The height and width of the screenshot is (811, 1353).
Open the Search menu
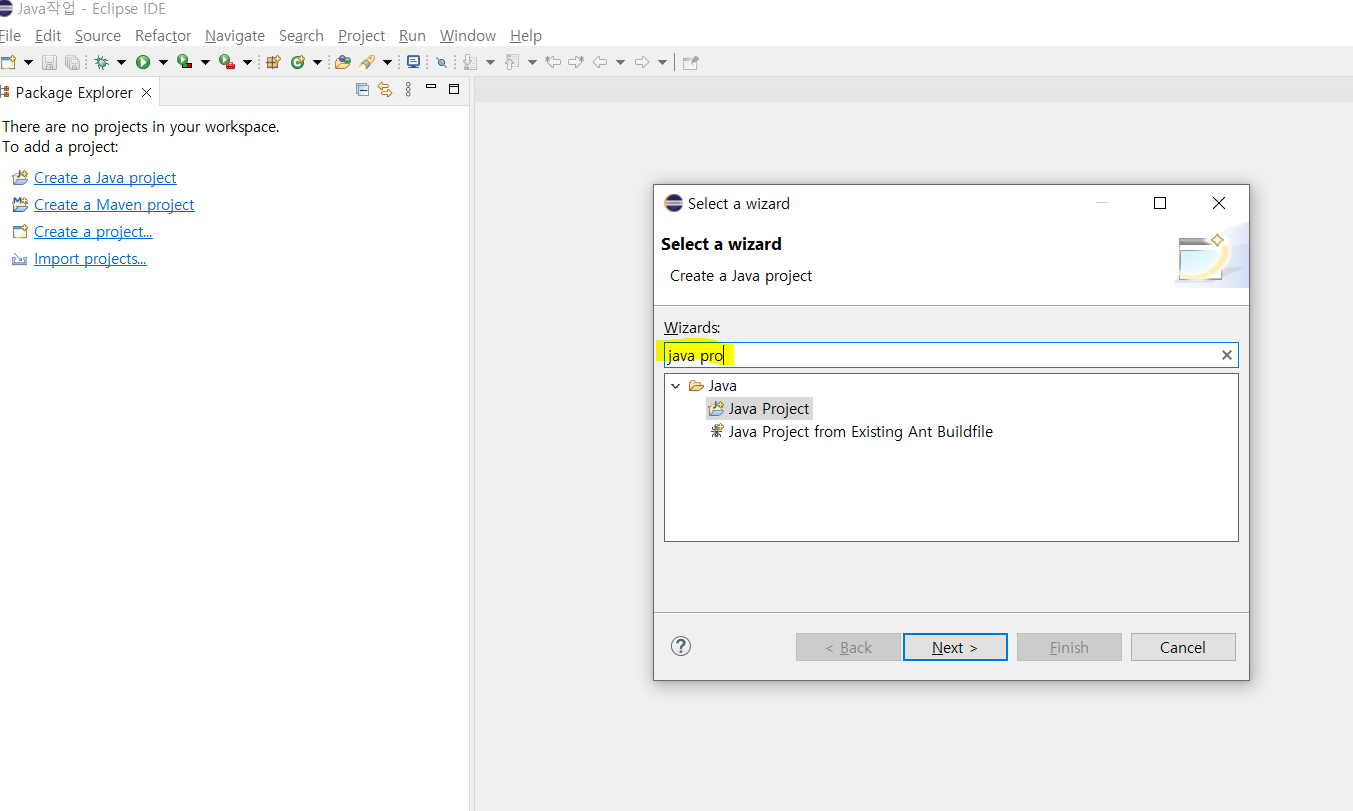[x=301, y=36]
